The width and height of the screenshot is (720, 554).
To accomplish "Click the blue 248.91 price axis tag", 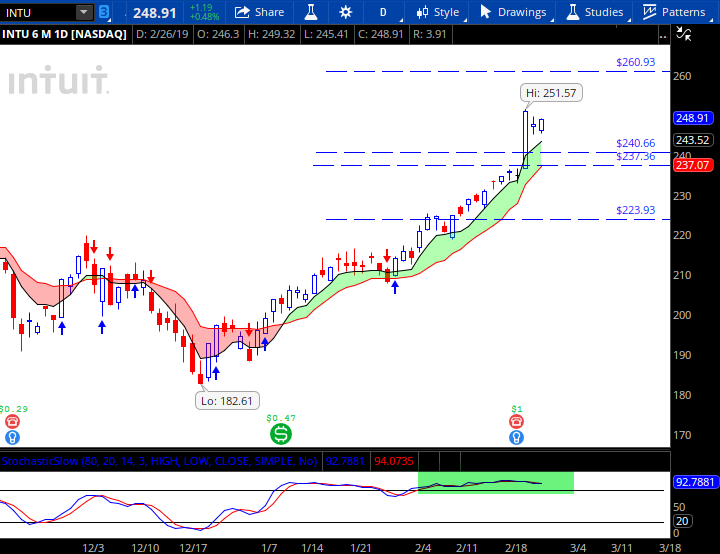I will 693,118.
